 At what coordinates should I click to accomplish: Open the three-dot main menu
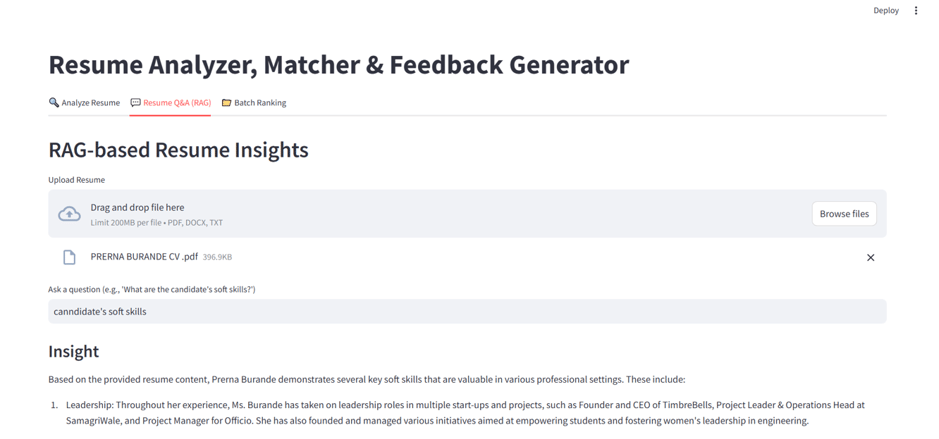(x=916, y=10)
